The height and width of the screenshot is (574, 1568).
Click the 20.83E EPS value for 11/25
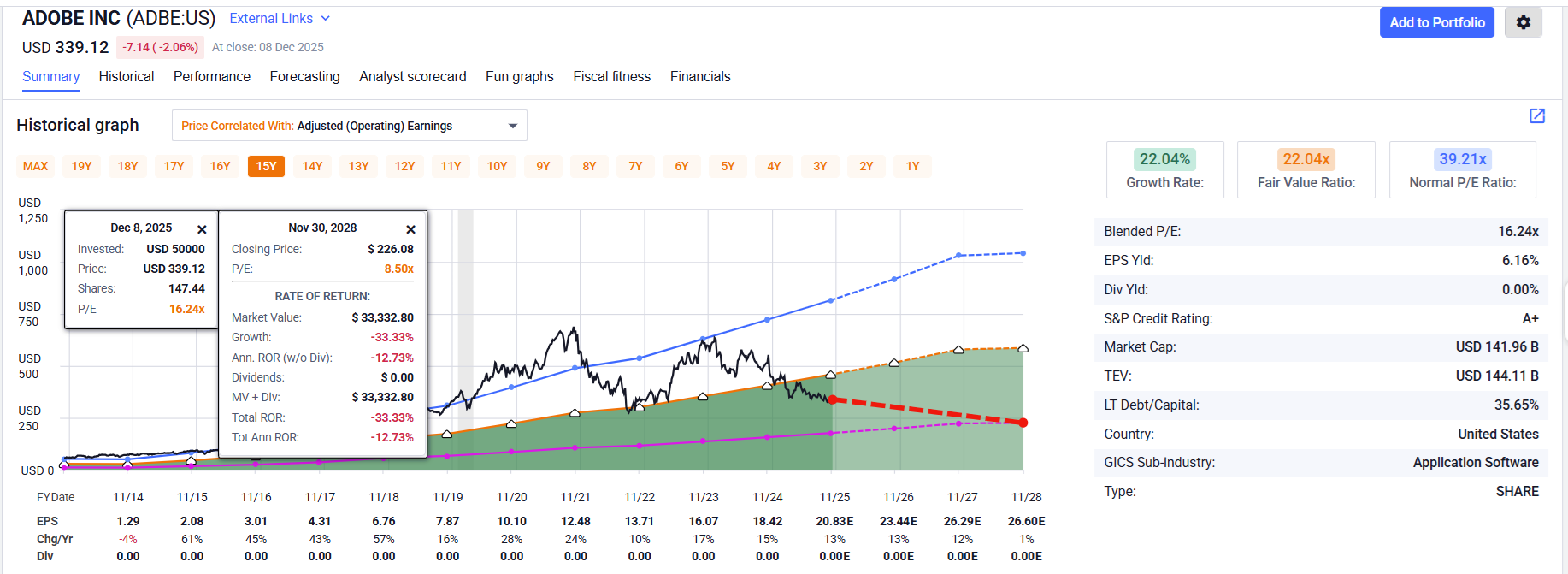point(834,521)
